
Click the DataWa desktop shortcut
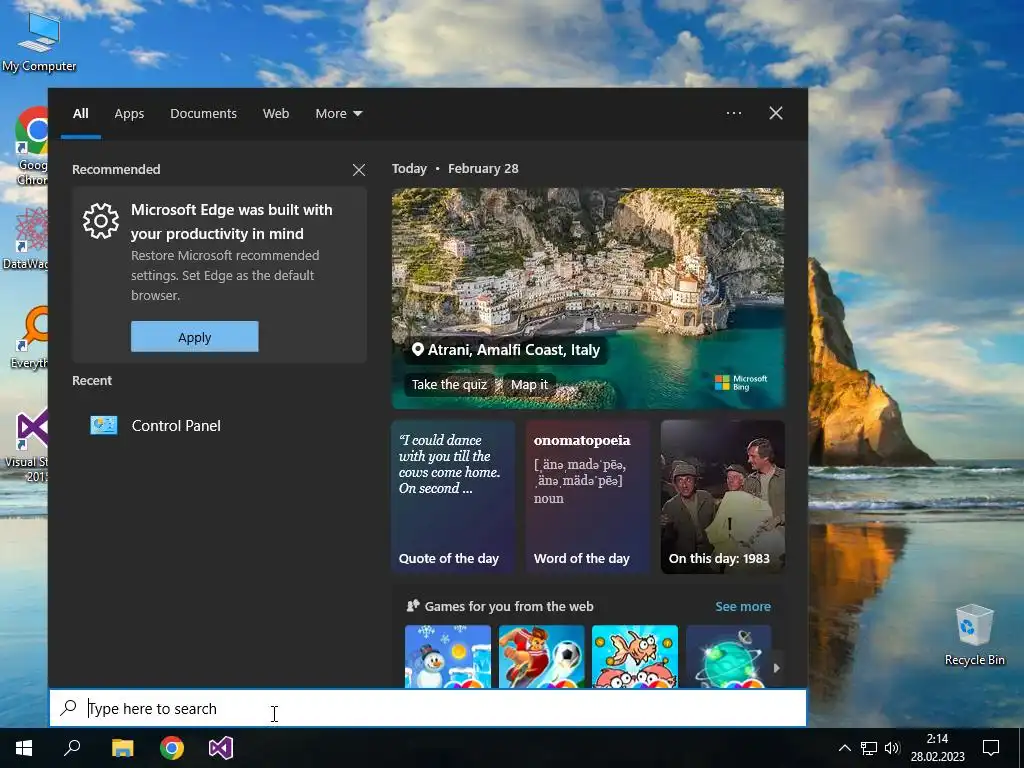24,239
